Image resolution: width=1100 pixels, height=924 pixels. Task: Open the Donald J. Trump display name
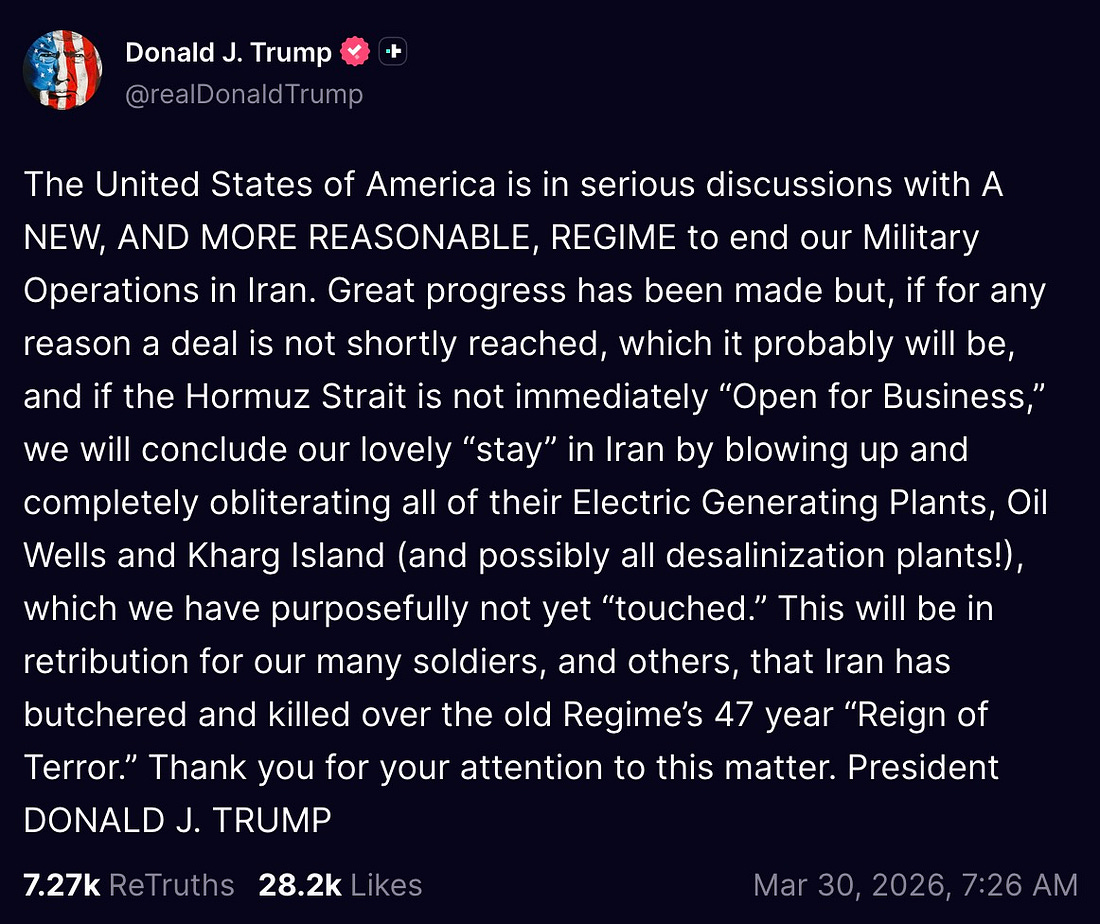point(228,53)
